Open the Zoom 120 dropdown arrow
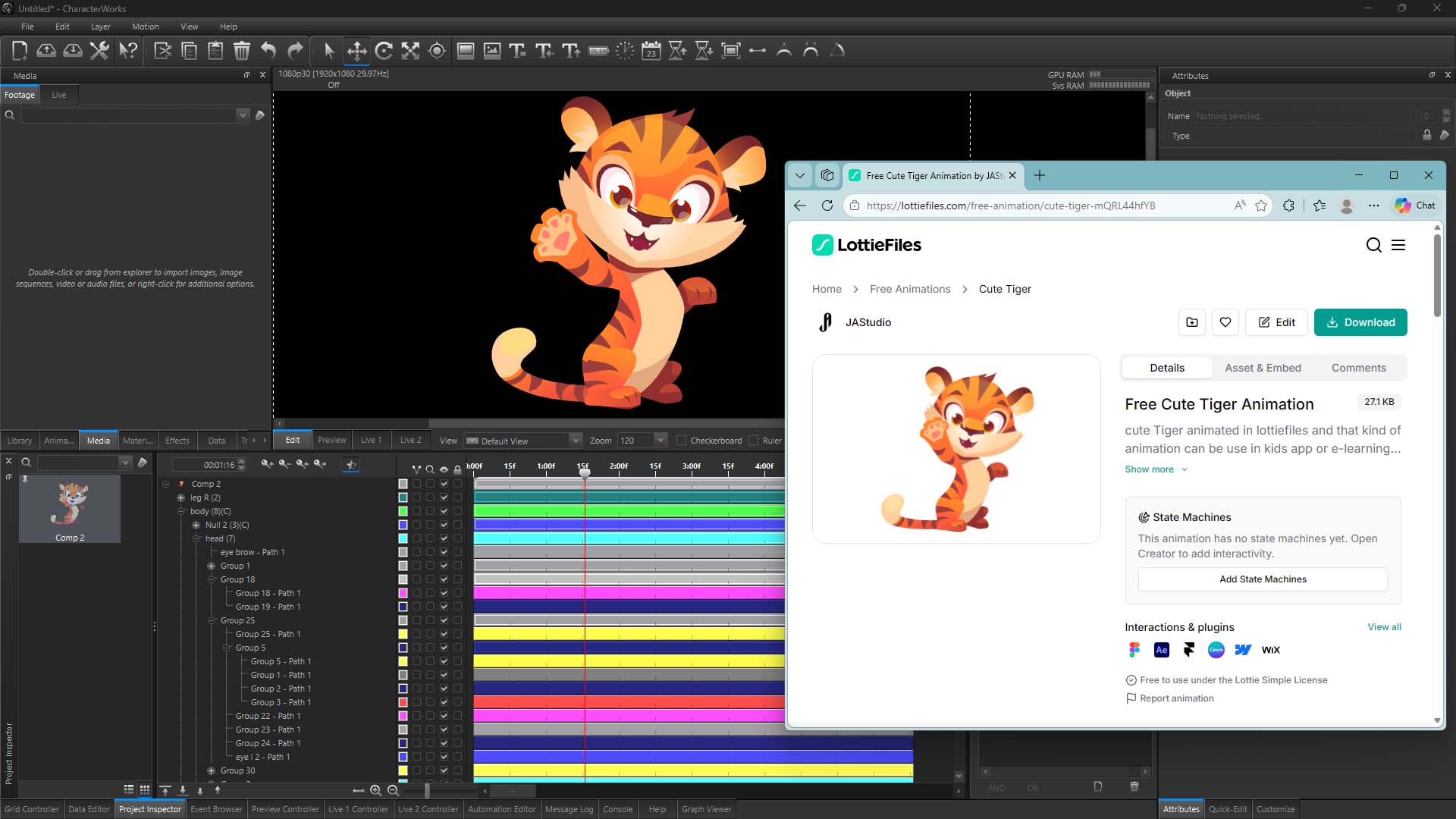The width and height of the screenshot is (1456, 819). [660, 441]
